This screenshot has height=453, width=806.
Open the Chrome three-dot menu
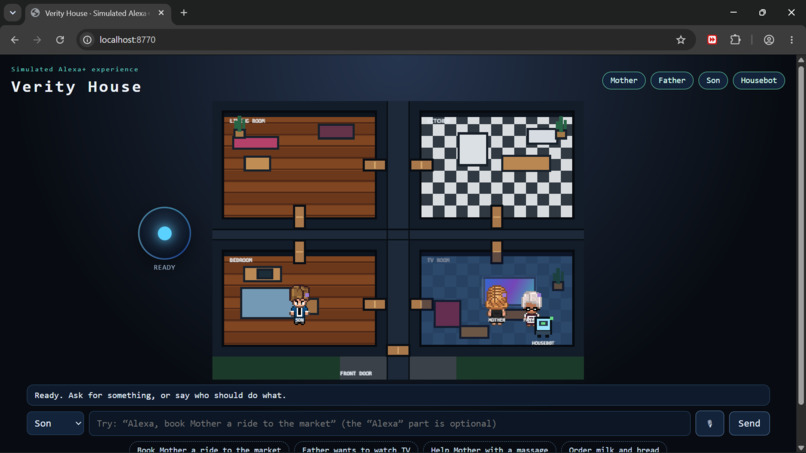pos(792,40)
